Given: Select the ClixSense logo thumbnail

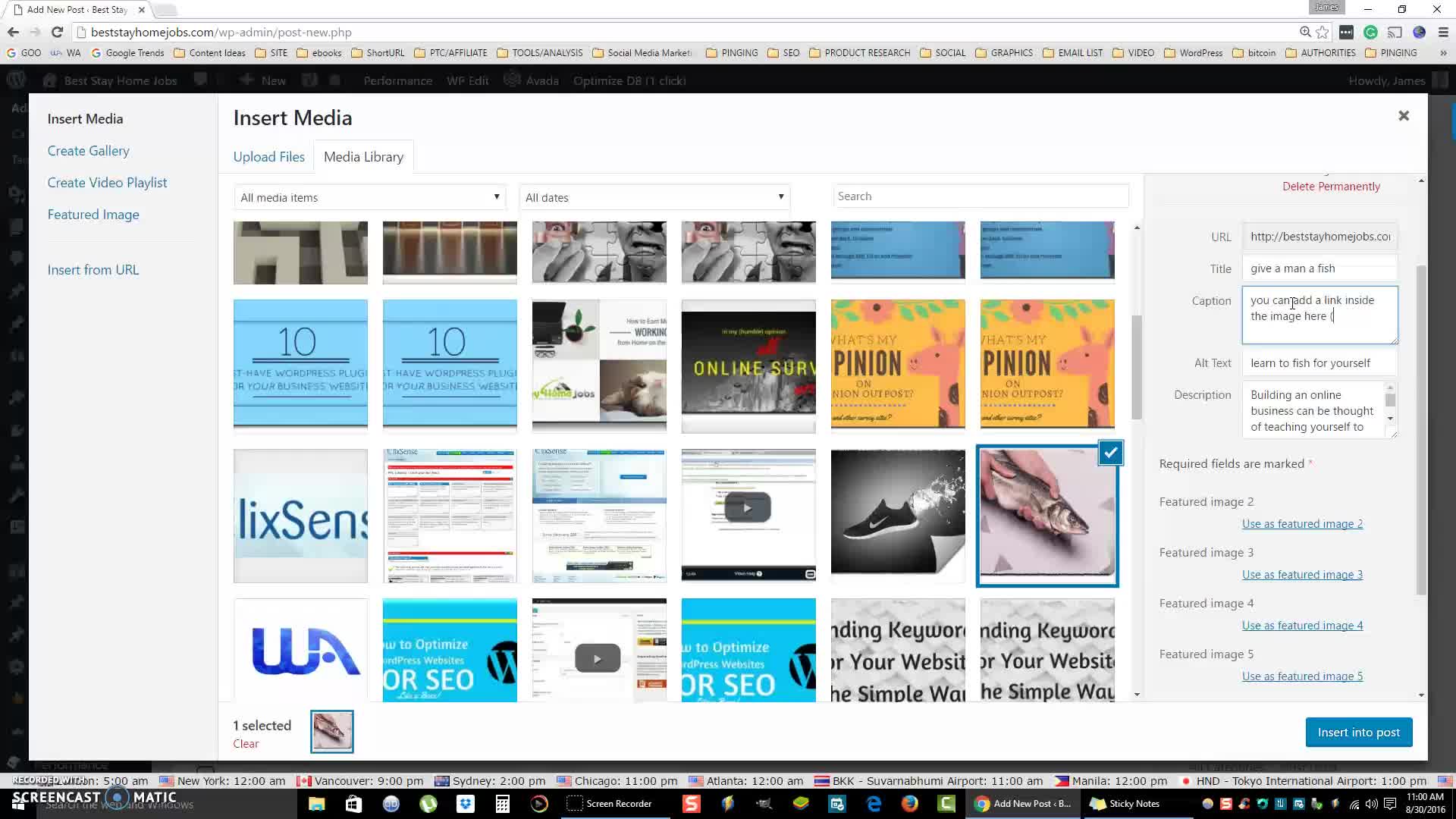Looking at the screenshot, I should click(300, 516).
